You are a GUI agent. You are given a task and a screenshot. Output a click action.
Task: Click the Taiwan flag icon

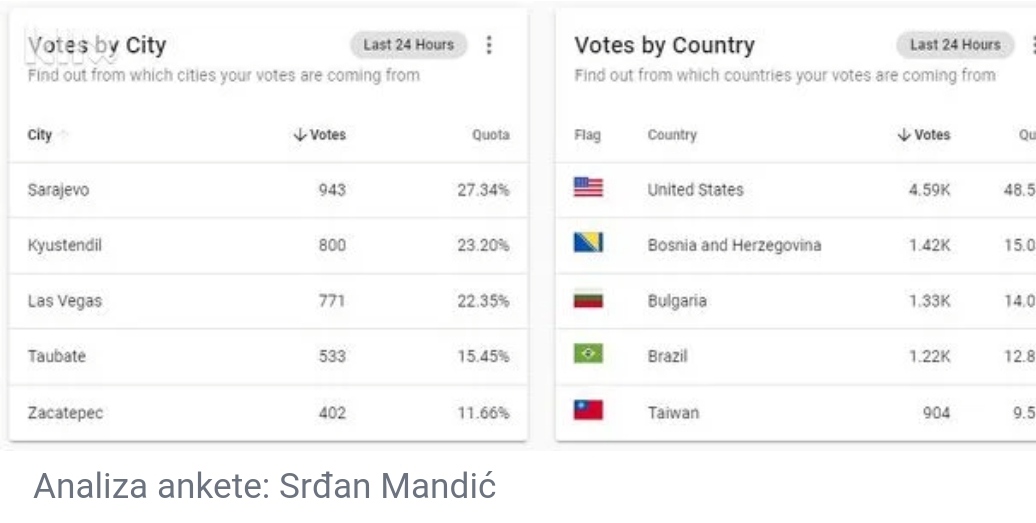(x=588, y=410)
